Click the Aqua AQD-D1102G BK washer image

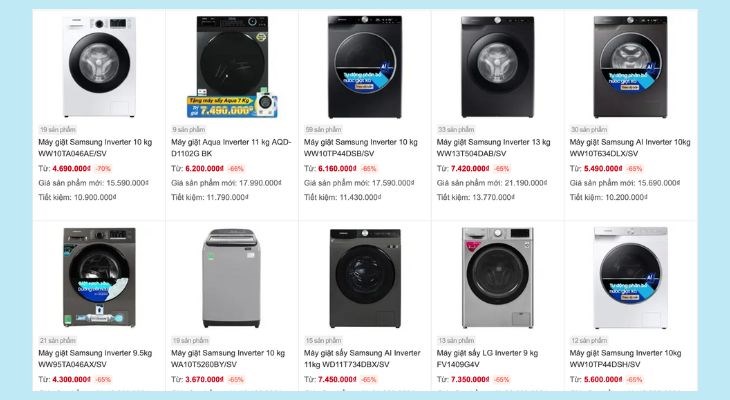coord(232,67)
